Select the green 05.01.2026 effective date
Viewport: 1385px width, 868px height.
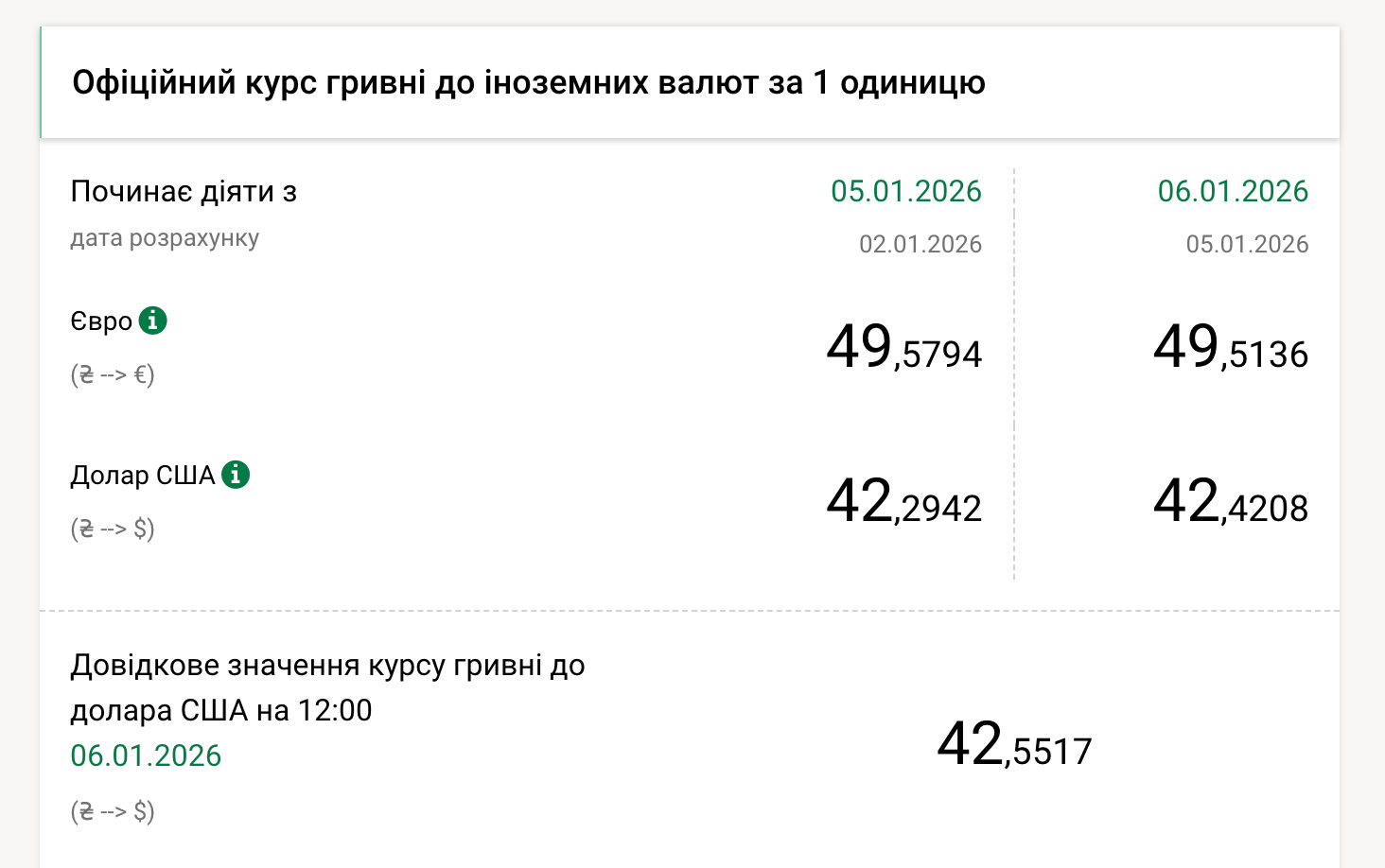(x=905, y=191)
